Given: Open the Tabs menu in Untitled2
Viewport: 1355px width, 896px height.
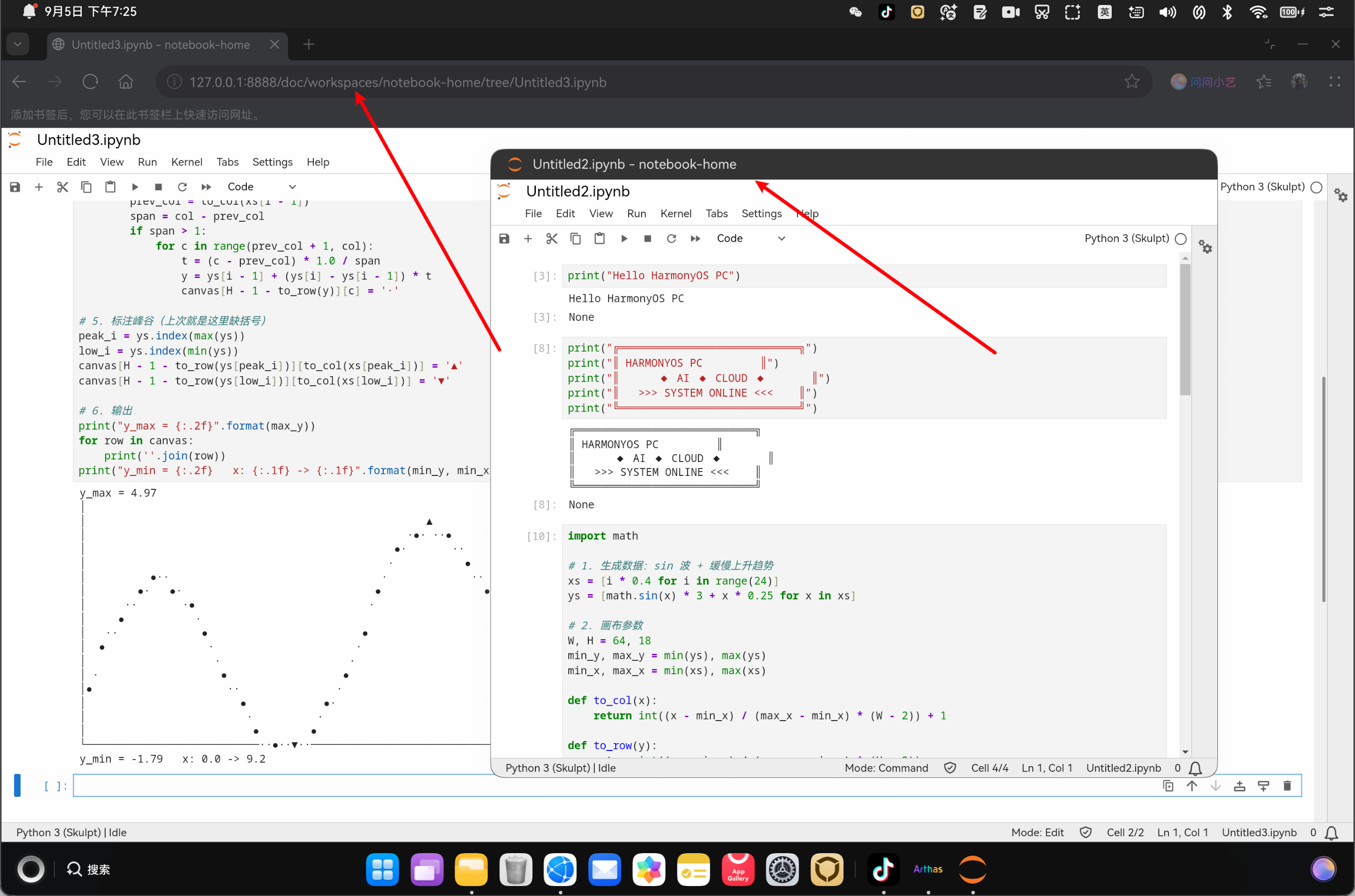Looking at the screenshot, I should coord(717,213).
